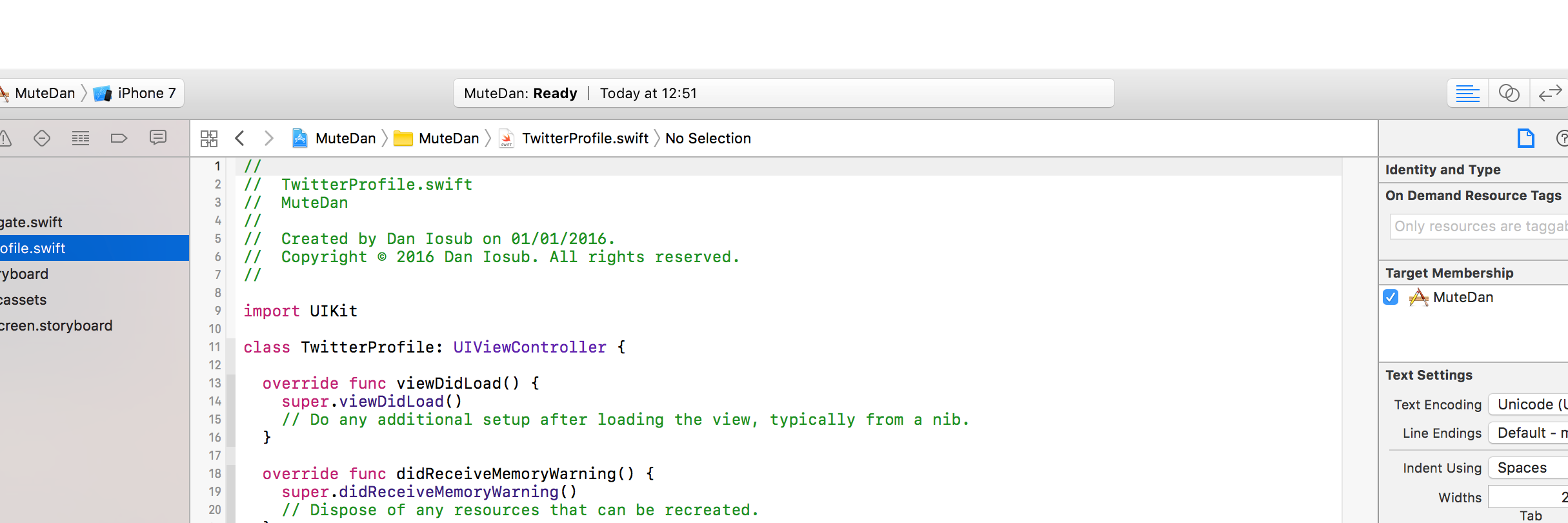Click the Target Membership header
Viewport: 1568px width, 523px height.
coord(1449,272)
